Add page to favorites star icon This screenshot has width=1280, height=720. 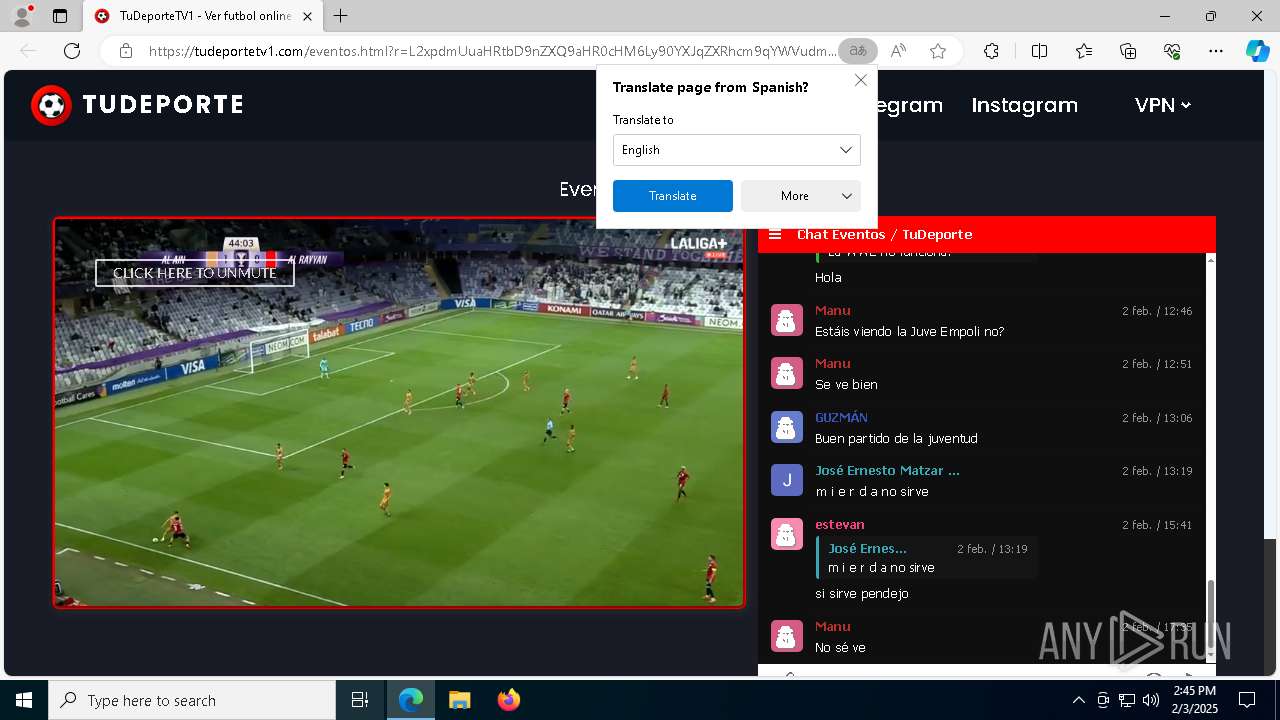click(938, 51)
